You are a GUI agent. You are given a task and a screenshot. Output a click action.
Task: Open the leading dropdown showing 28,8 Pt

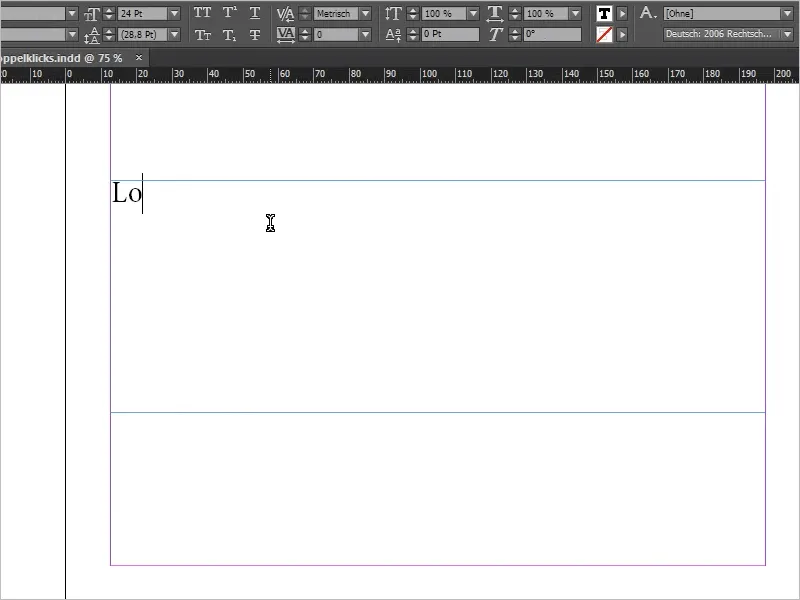pyautogui.click(x=174, y=35)
